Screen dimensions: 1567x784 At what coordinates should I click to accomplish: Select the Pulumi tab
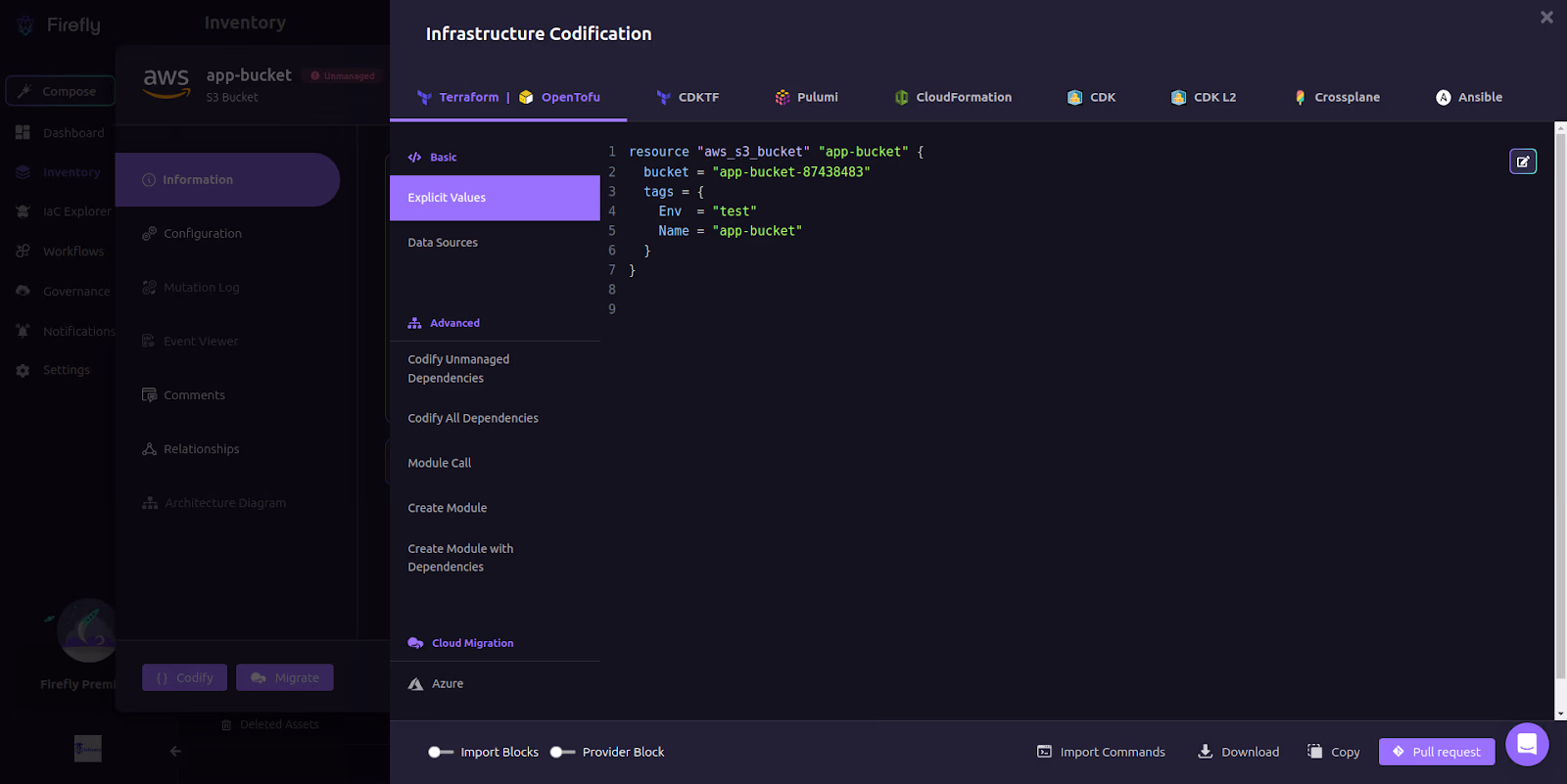point(806,97)
